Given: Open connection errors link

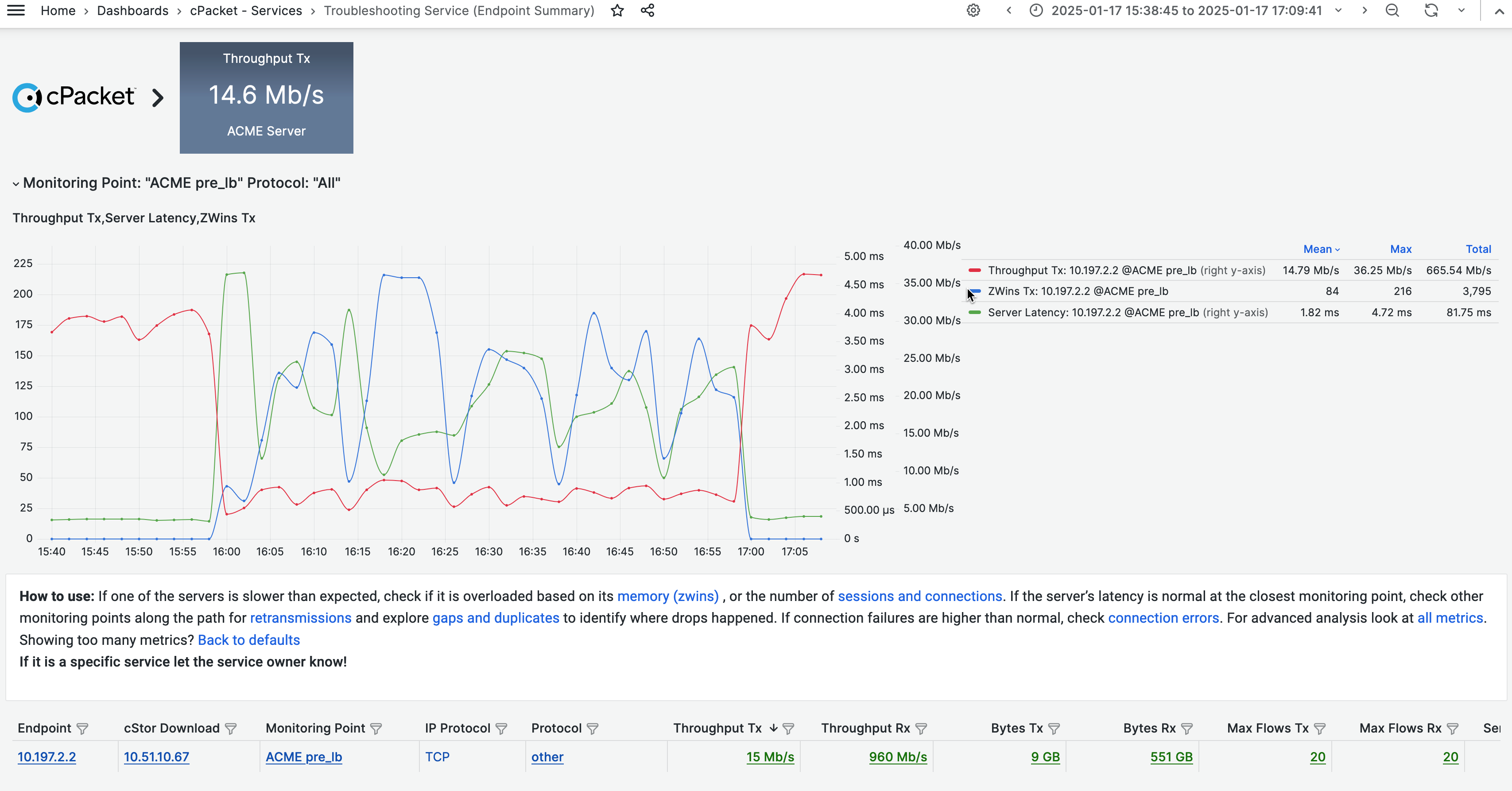Looking at the screenshot, I should [x=1163, y=618].
